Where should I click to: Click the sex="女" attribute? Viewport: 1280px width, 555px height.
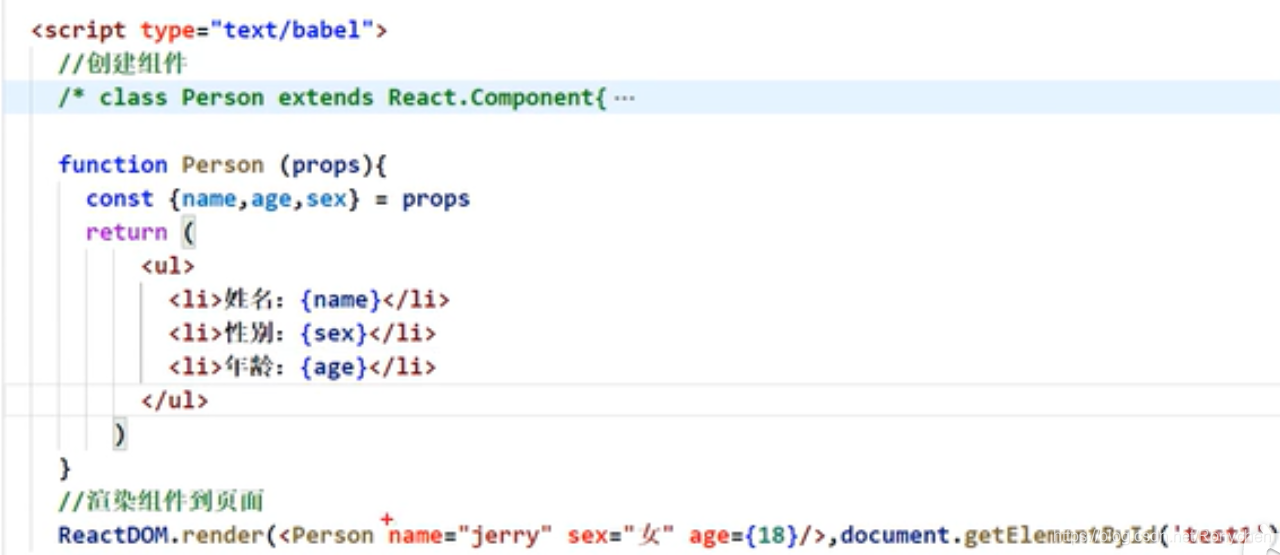point(622,535)
